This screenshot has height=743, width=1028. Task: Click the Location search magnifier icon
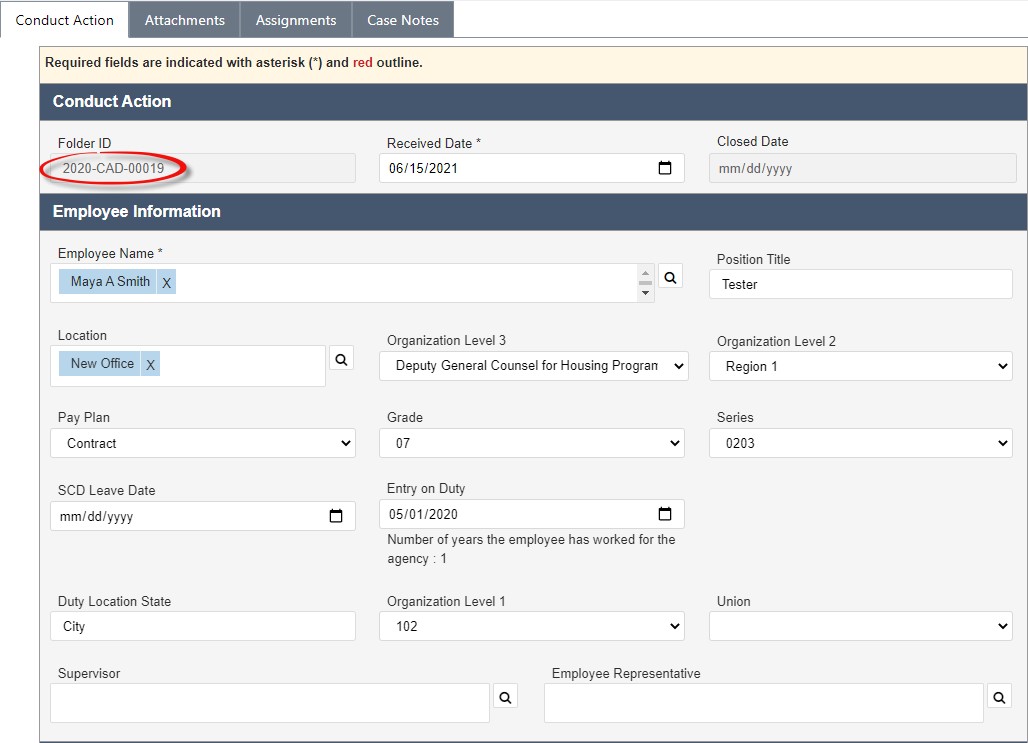pyautogui.click(x=341, y=359)
